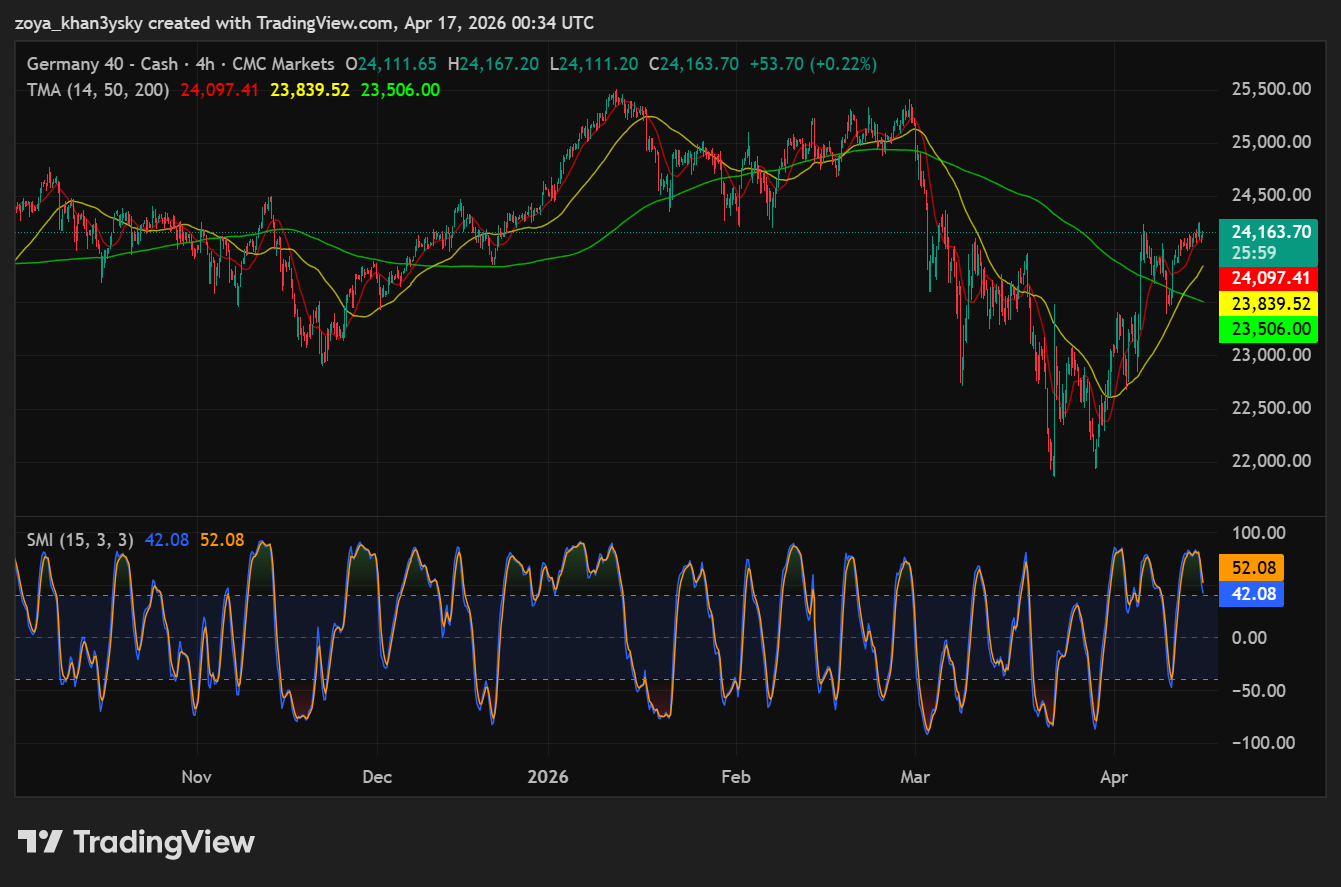Click the Apr label on time axis
1341x887 pixels.
1113,777
